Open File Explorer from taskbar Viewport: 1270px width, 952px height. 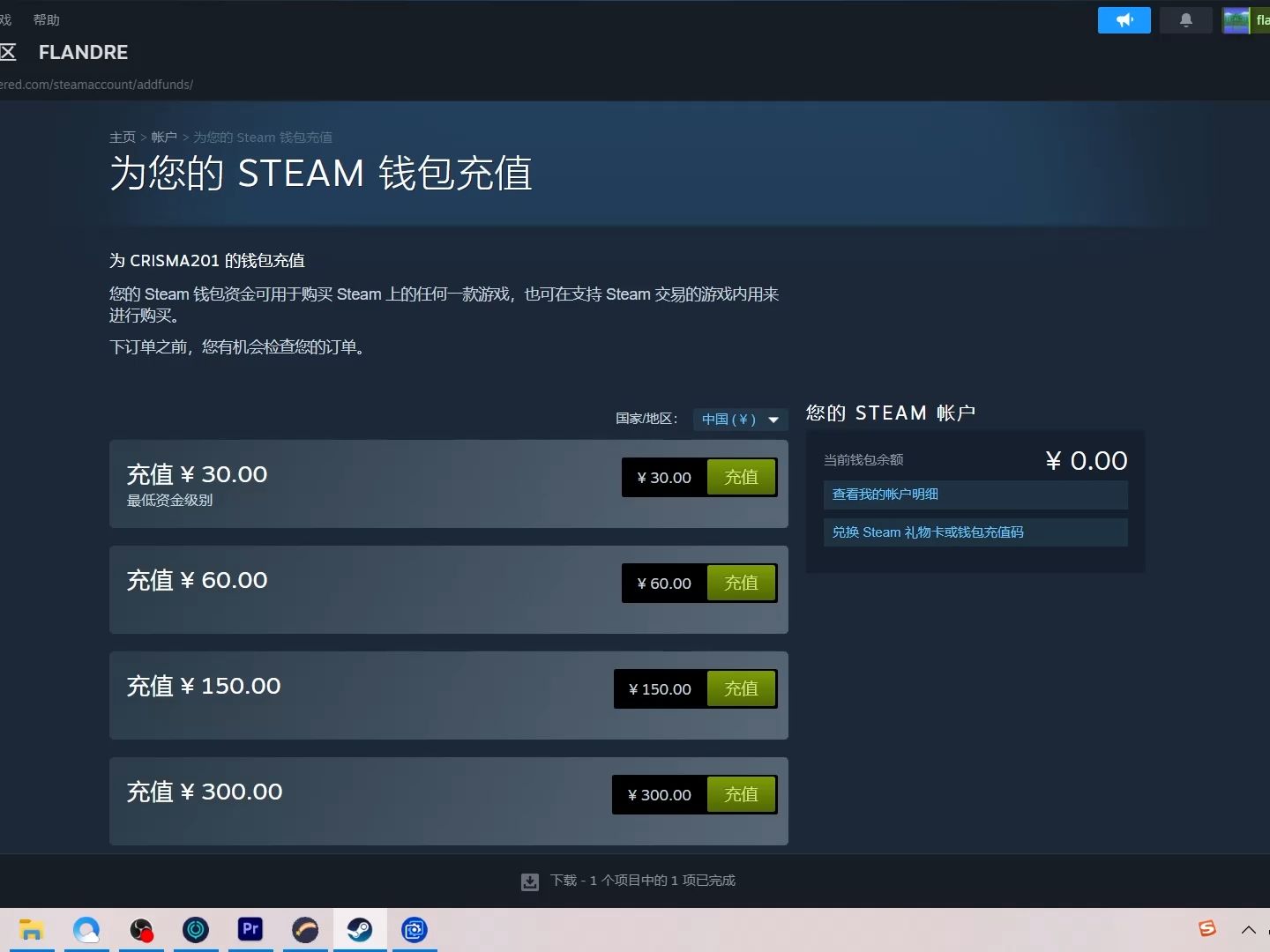click(32, 930)
